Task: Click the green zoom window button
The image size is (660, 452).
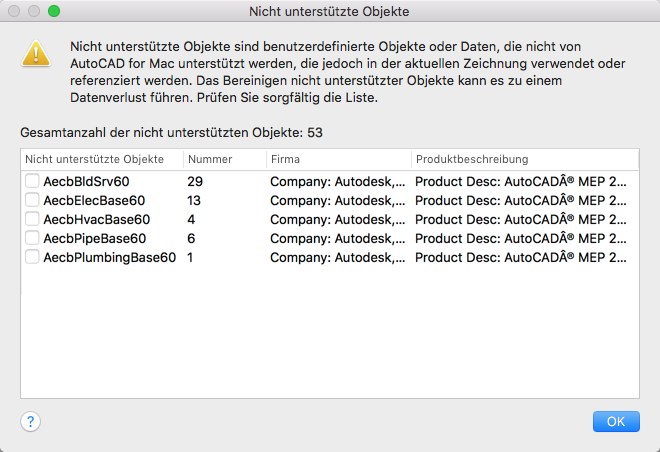Action: [54, 12]
